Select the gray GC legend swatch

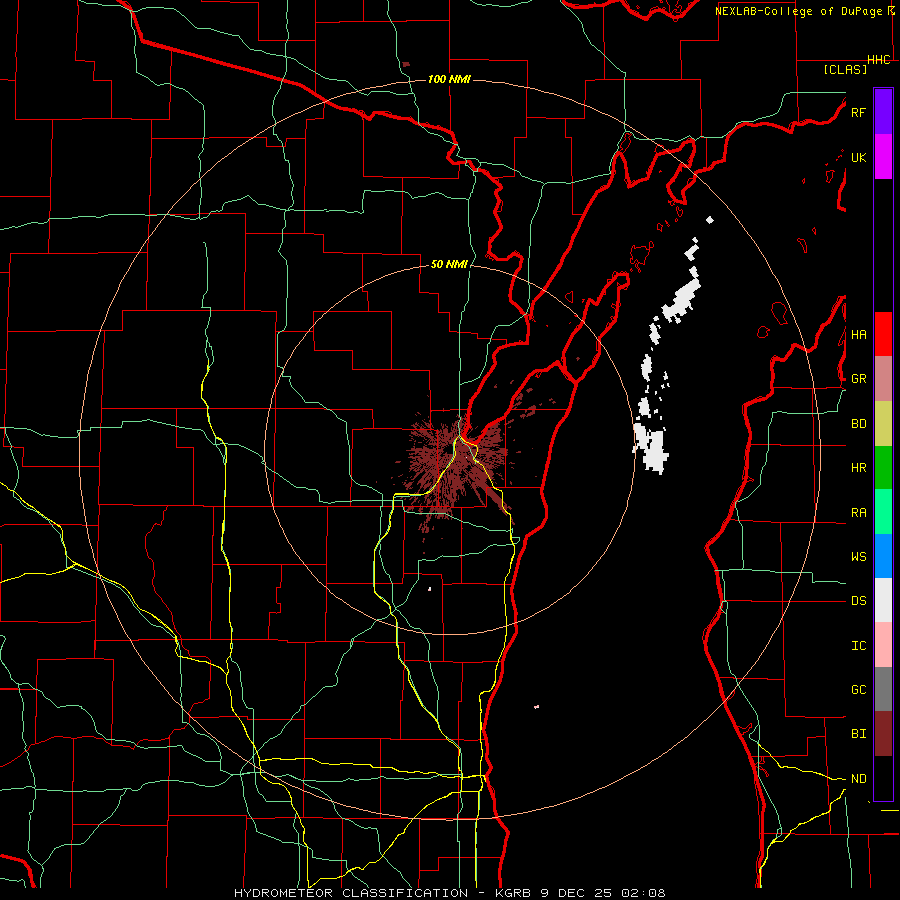click(883, 689)
